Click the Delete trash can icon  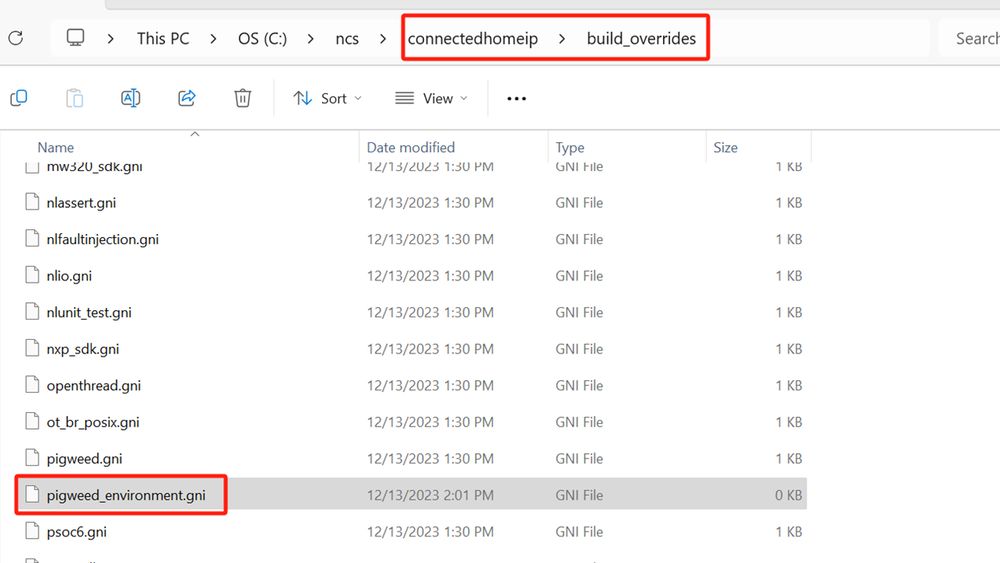click(x=242, y=98)
